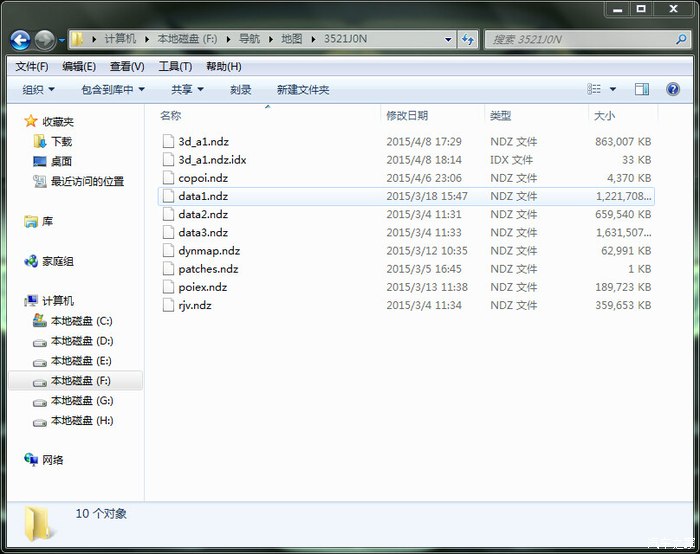Open the view options dropdown arrow

(x=613, y=89)
